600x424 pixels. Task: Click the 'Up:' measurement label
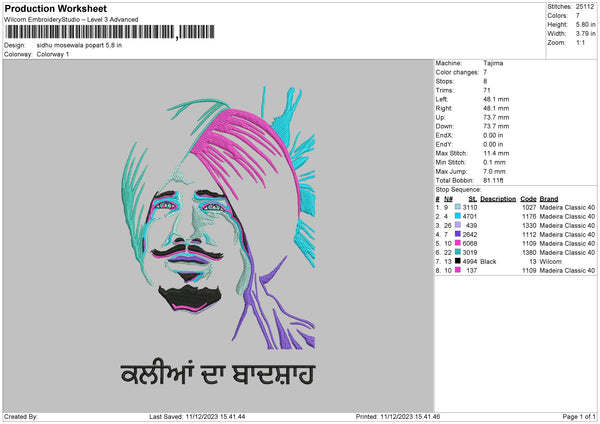[440, 117]
